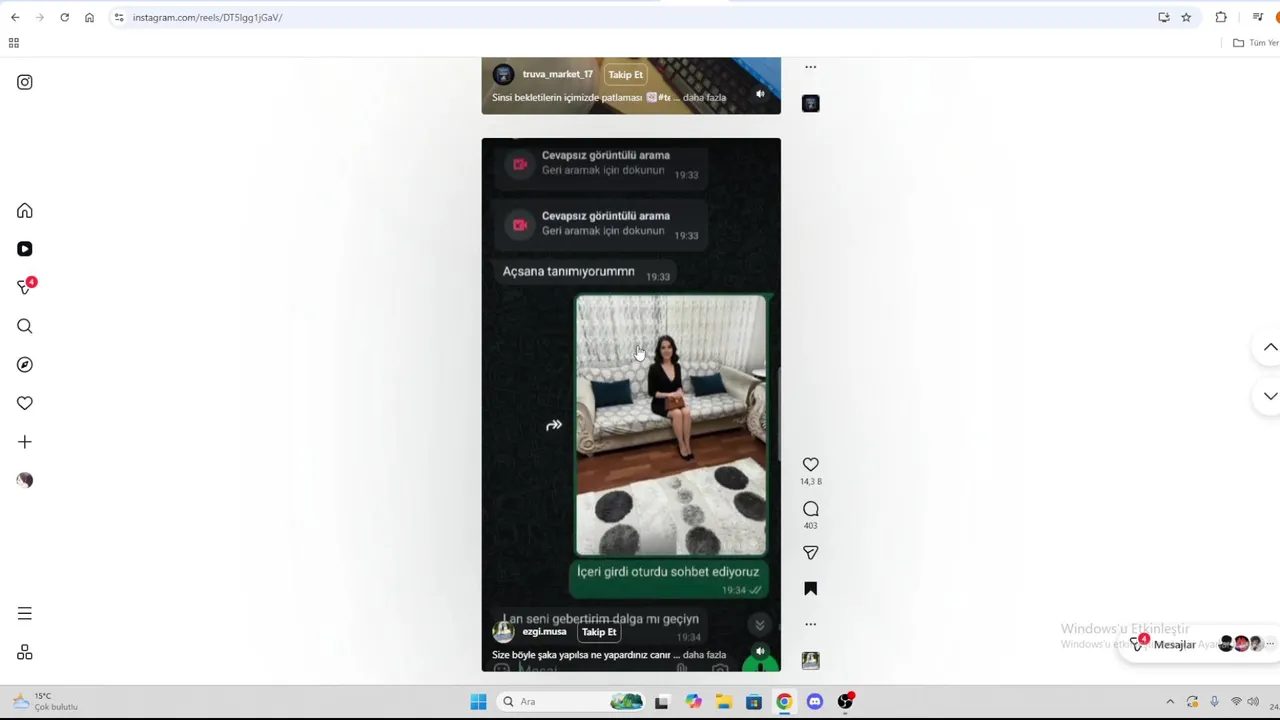
Task: Open Task View from the taskbar
Action: pos(661,702)
